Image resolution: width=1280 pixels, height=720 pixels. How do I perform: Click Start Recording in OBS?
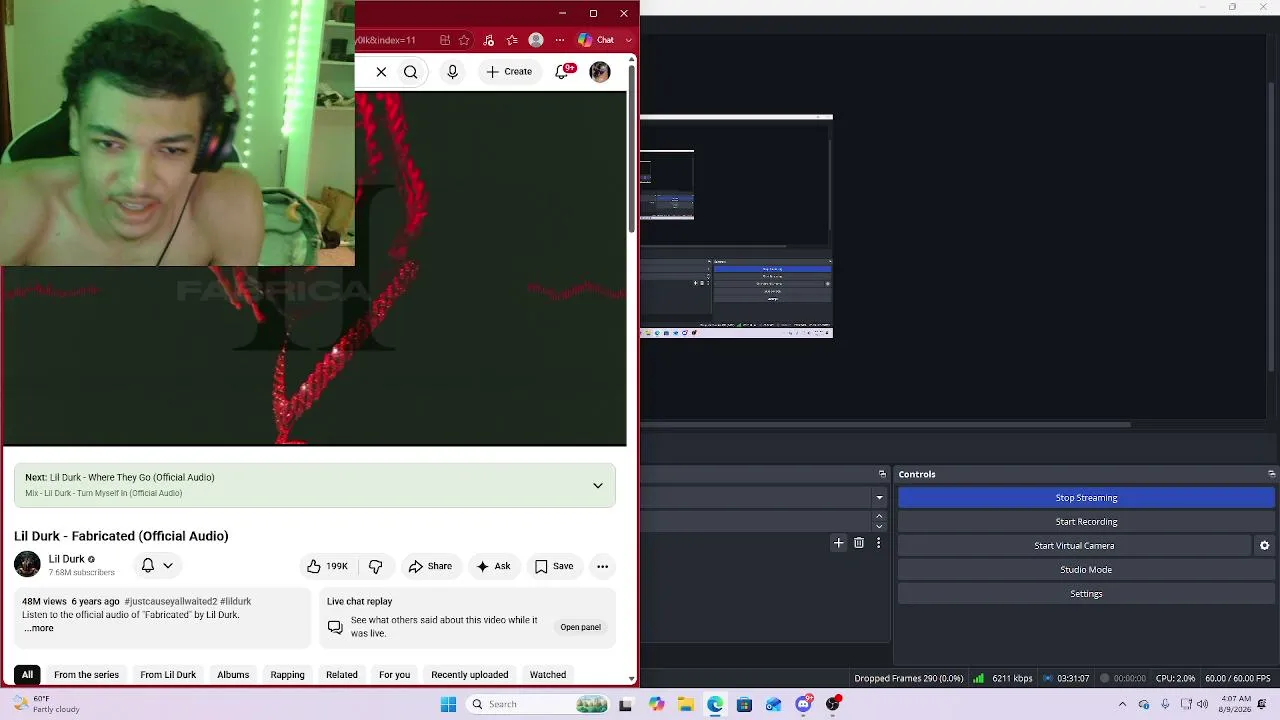[1086, 522]
